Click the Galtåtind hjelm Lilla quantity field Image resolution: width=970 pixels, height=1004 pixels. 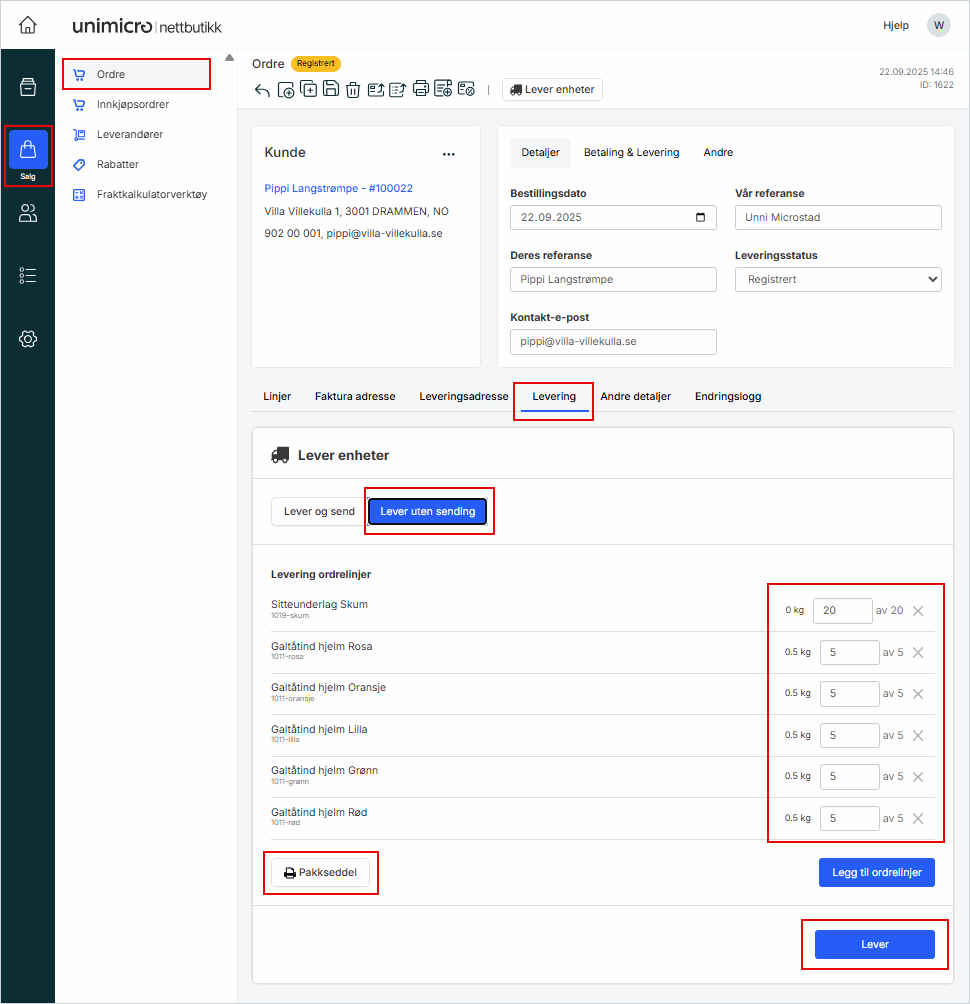pyautogui.click(x=848, y=735)
